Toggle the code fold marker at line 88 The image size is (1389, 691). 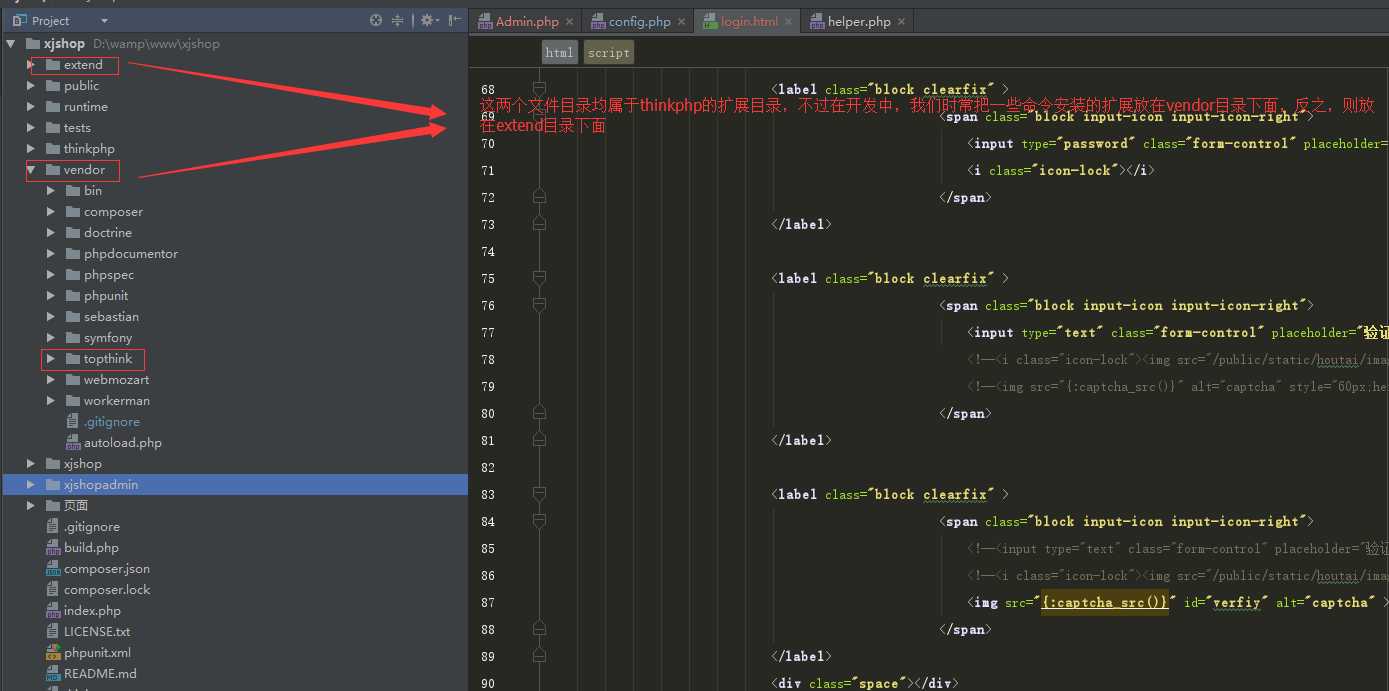pos(539,630)
